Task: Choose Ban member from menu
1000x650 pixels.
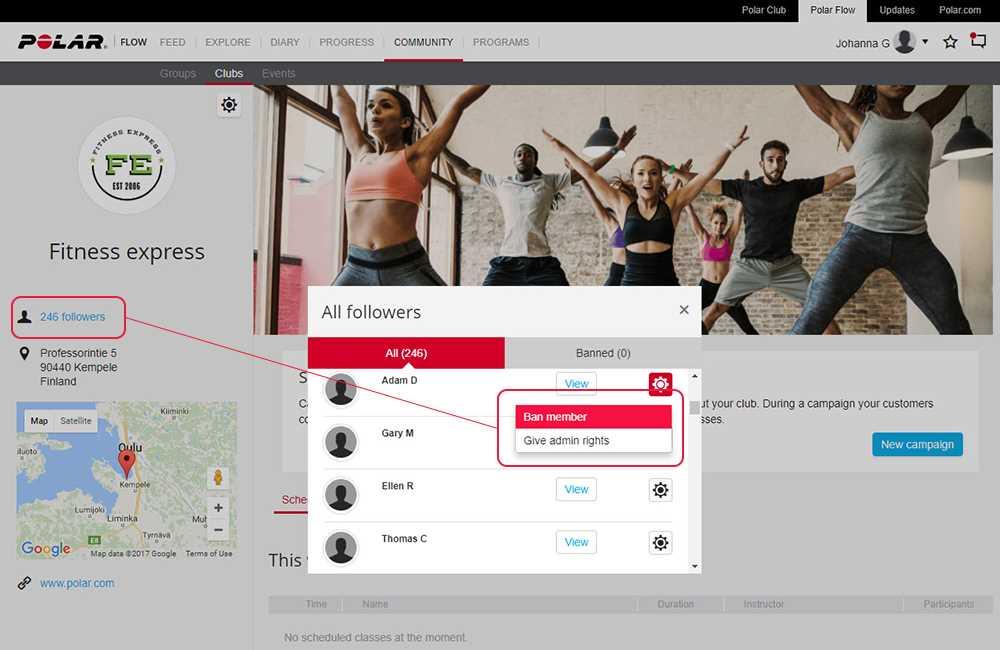Action: [593, 417]
